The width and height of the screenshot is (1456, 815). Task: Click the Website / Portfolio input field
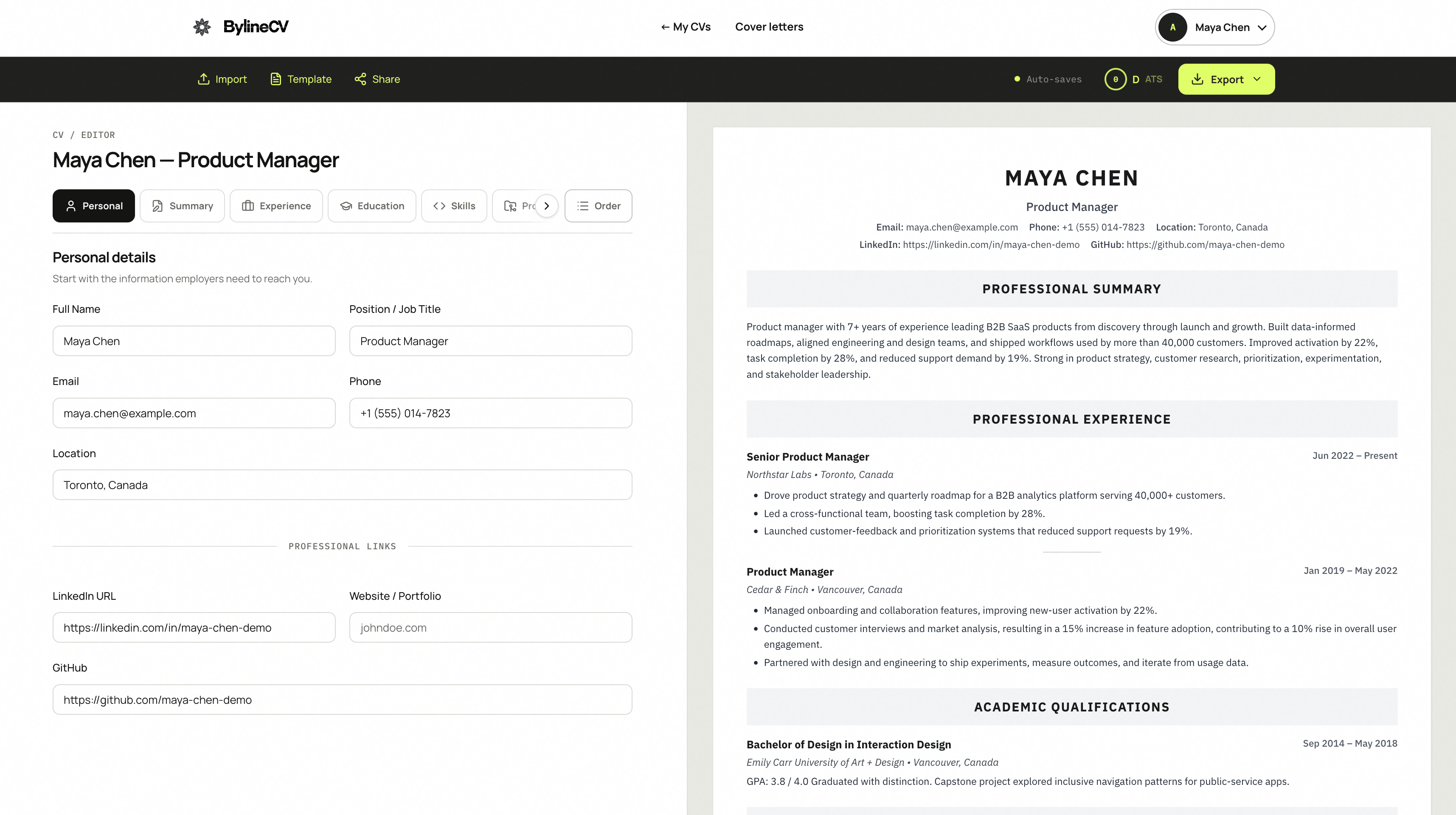click(491, 627)
